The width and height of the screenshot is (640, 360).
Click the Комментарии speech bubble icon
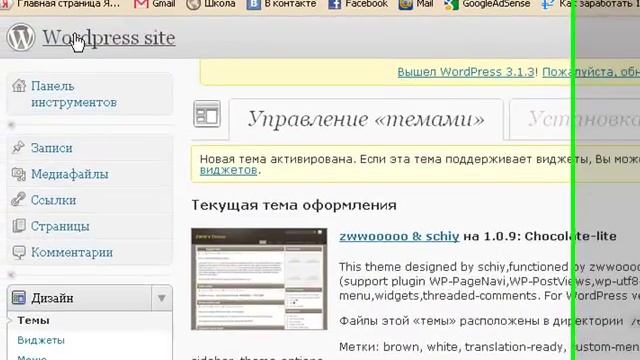pos(18,252)
